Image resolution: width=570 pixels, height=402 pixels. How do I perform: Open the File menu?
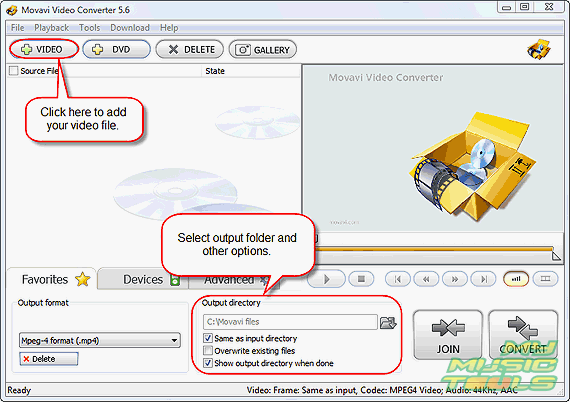point(17,28)
